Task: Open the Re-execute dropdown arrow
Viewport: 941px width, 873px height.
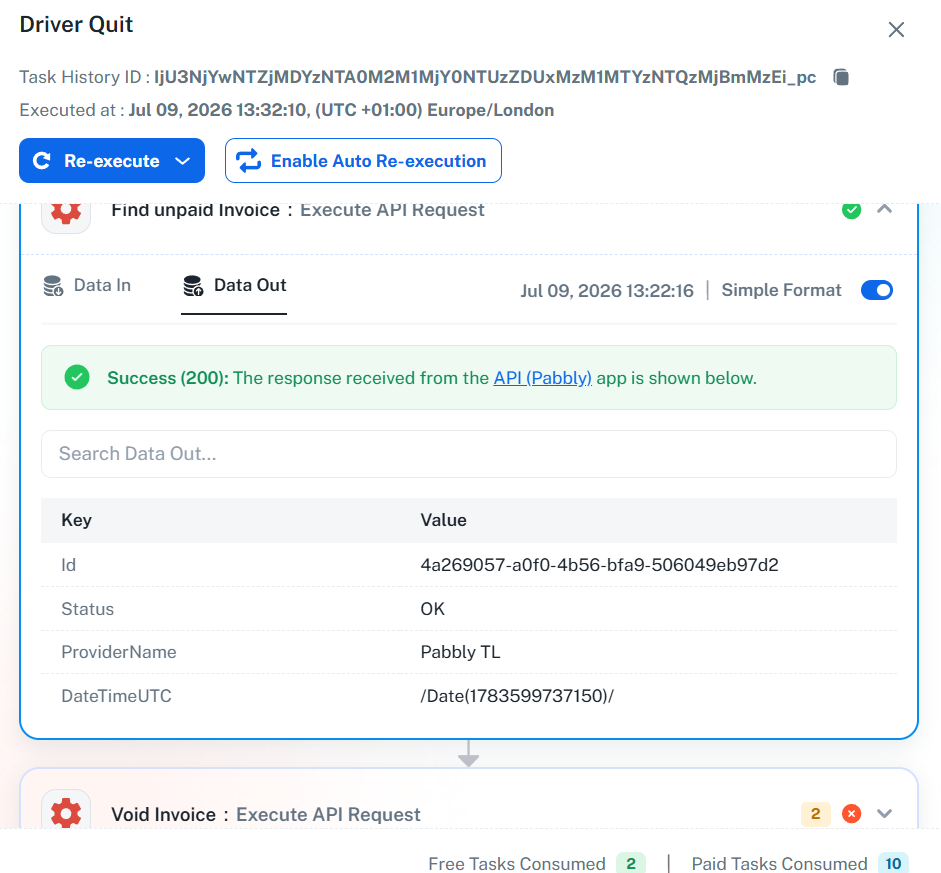Action: point(182,161)
